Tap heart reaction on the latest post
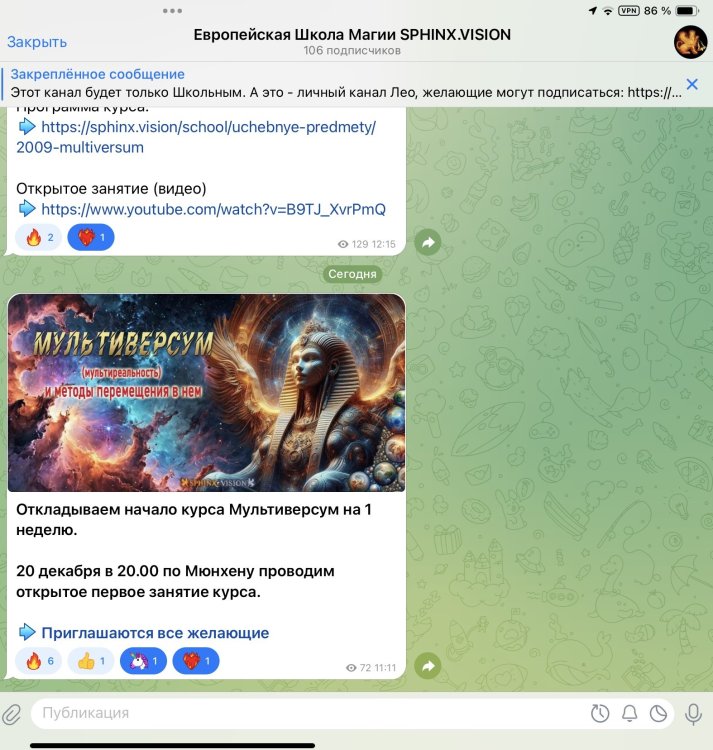 [195, 661]
